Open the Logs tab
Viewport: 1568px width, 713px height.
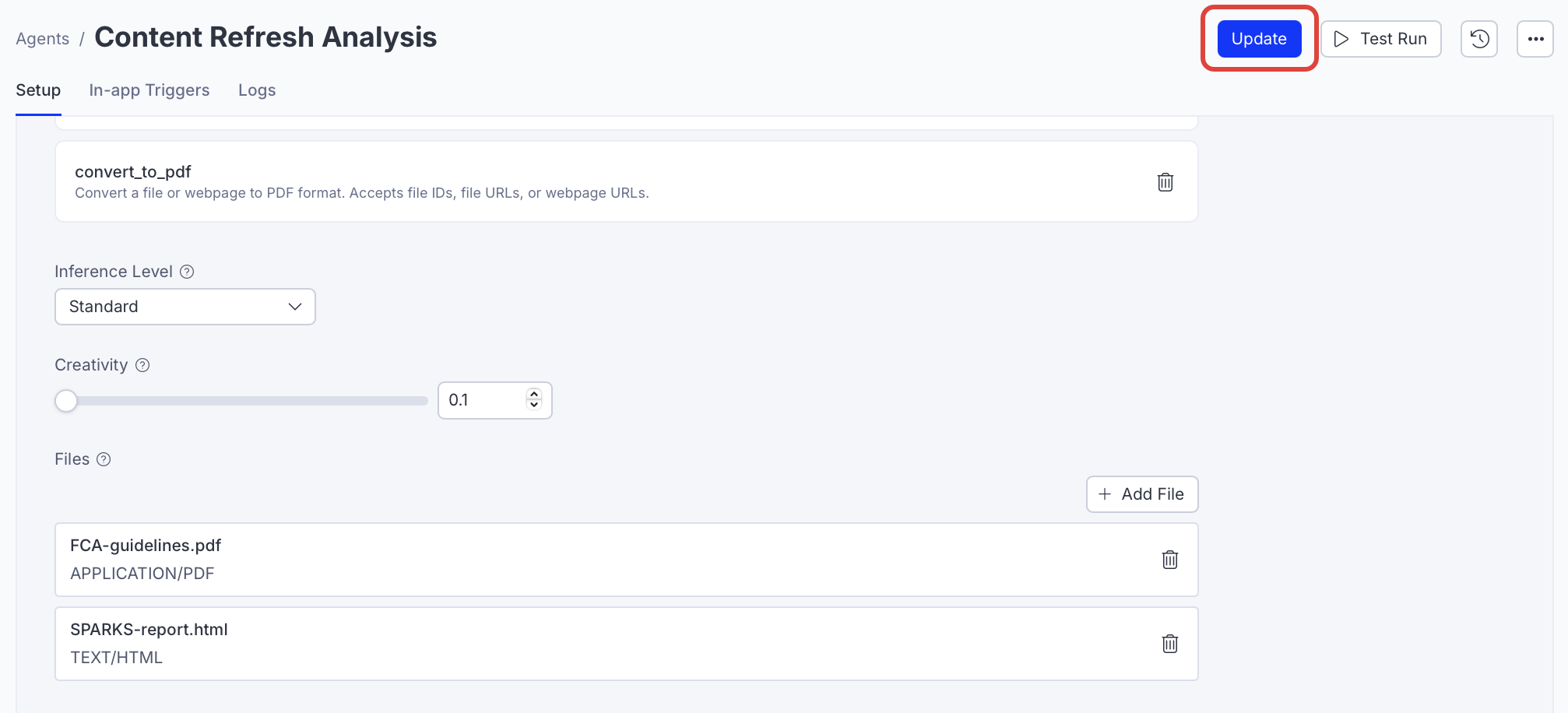257,90
